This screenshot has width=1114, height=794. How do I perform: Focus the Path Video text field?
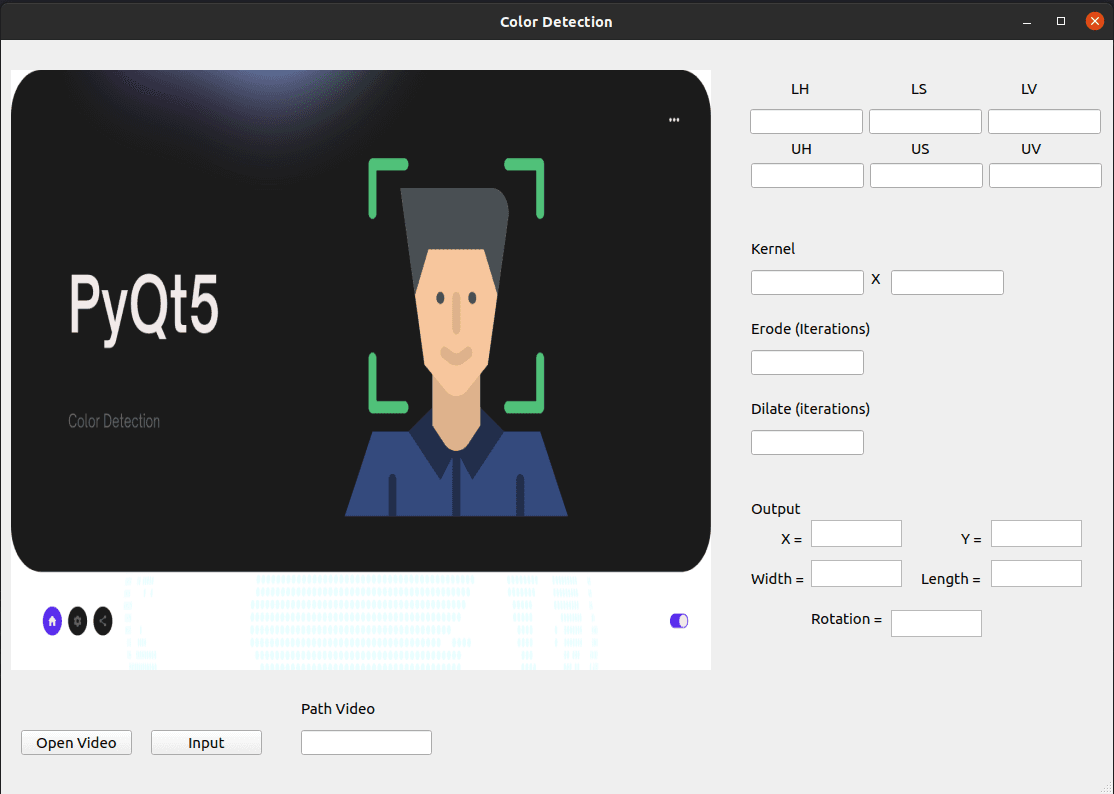[367, 743]
